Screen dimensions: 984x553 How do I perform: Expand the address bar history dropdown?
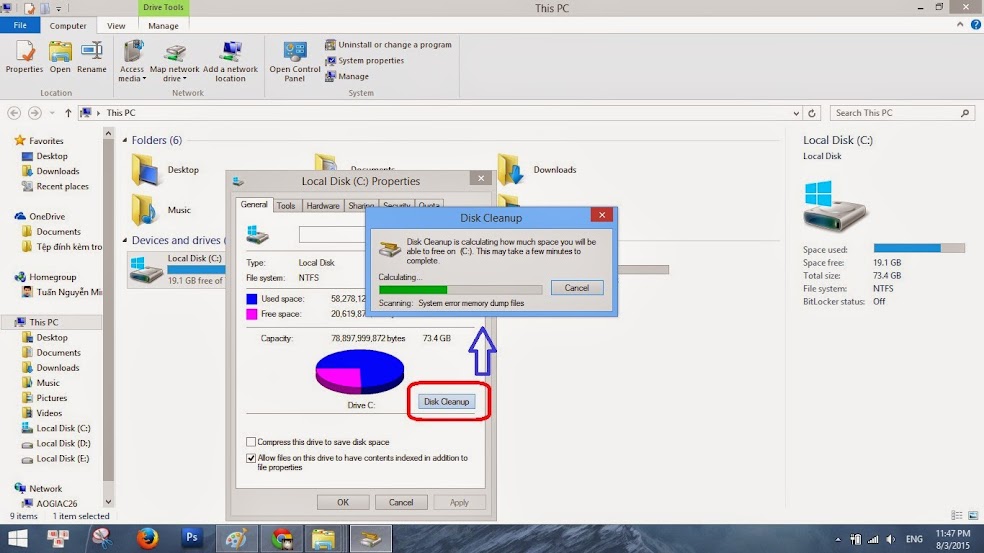pyautogui.click(x=796, y=113)
